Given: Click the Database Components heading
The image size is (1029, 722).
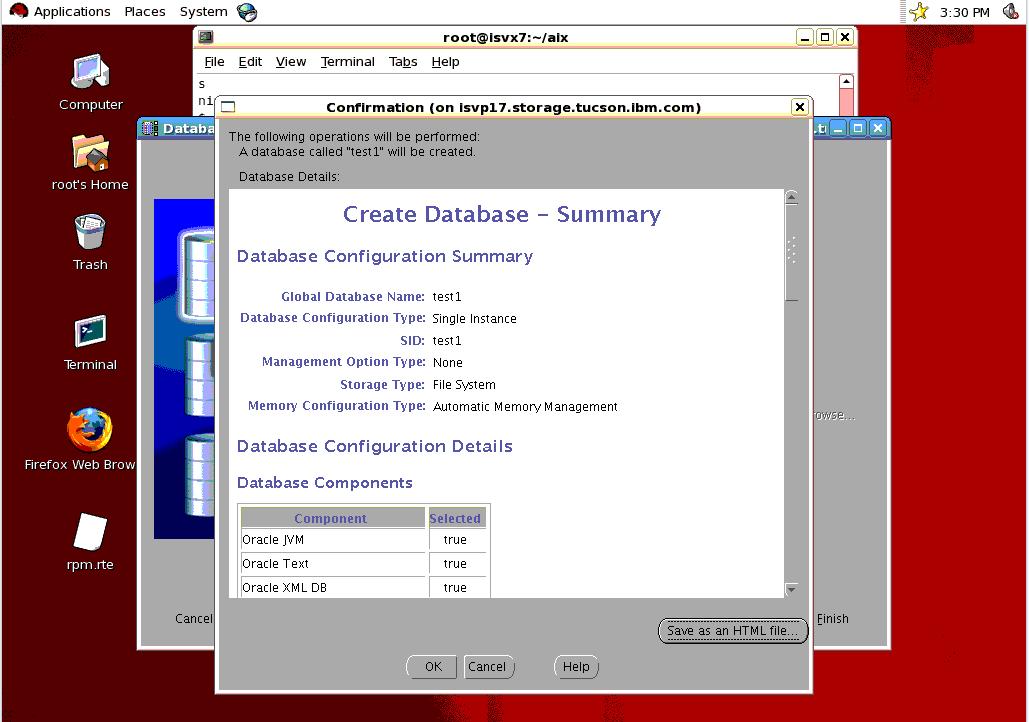Looking at the screenshot, I should pos(325,483).
